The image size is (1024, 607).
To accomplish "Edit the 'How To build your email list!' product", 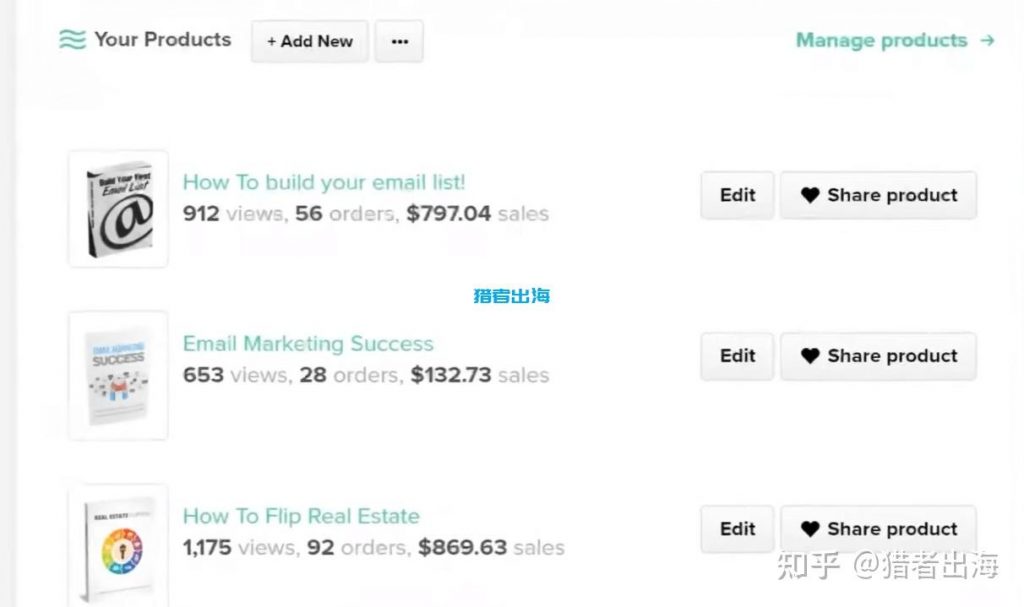I will coord(737,195).
